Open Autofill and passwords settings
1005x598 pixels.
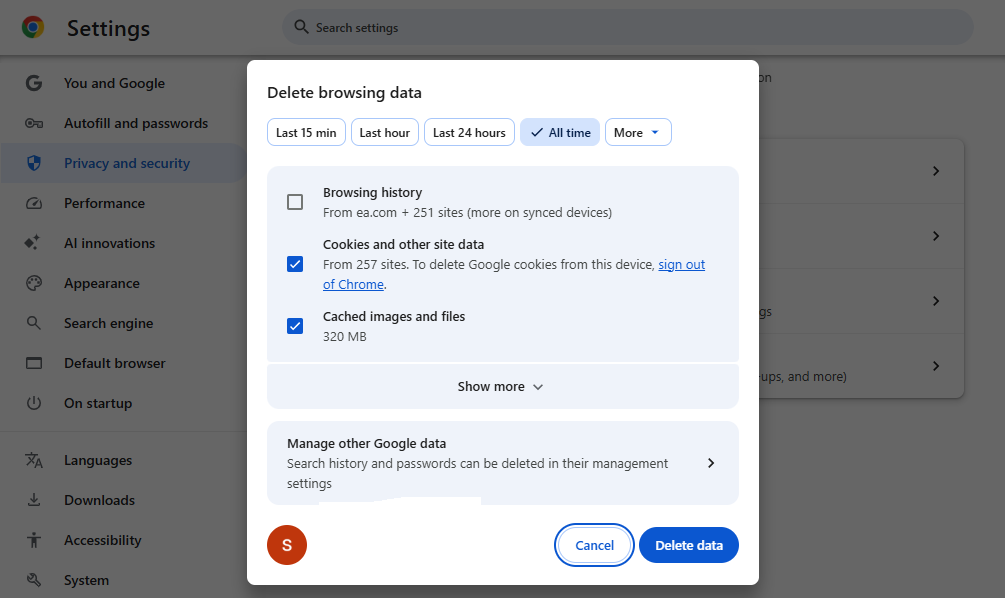tap(136, 123)
